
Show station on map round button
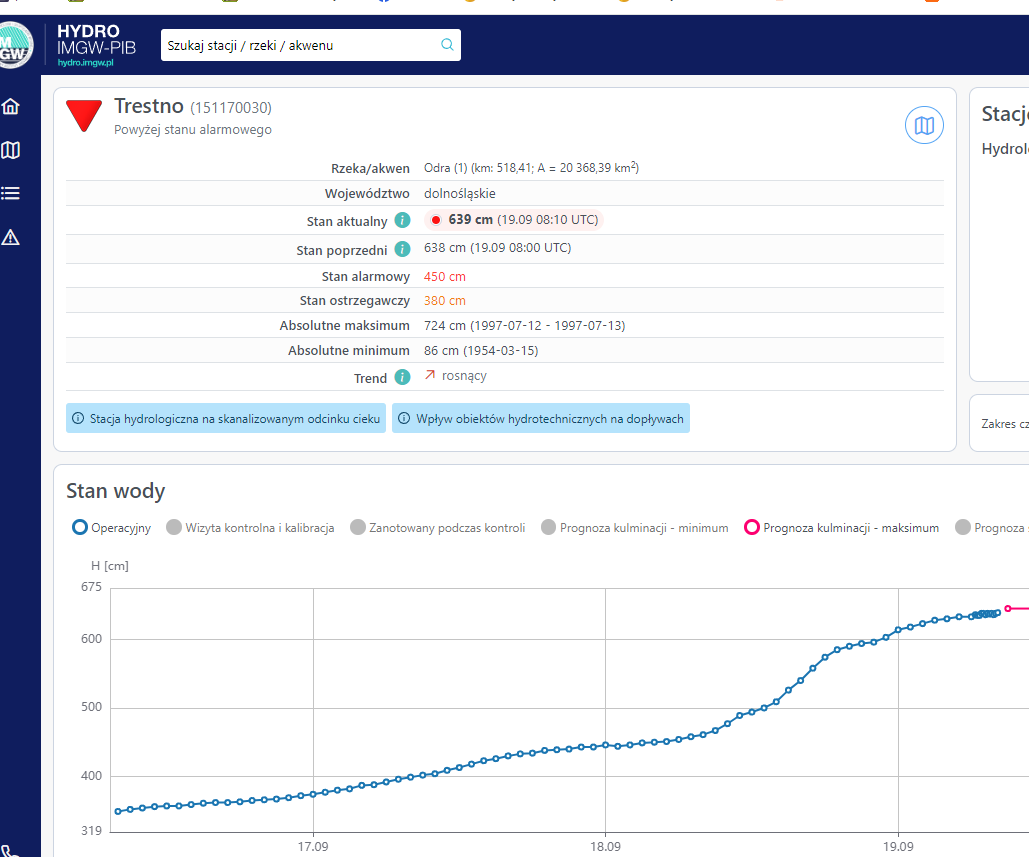coord(924,126)
